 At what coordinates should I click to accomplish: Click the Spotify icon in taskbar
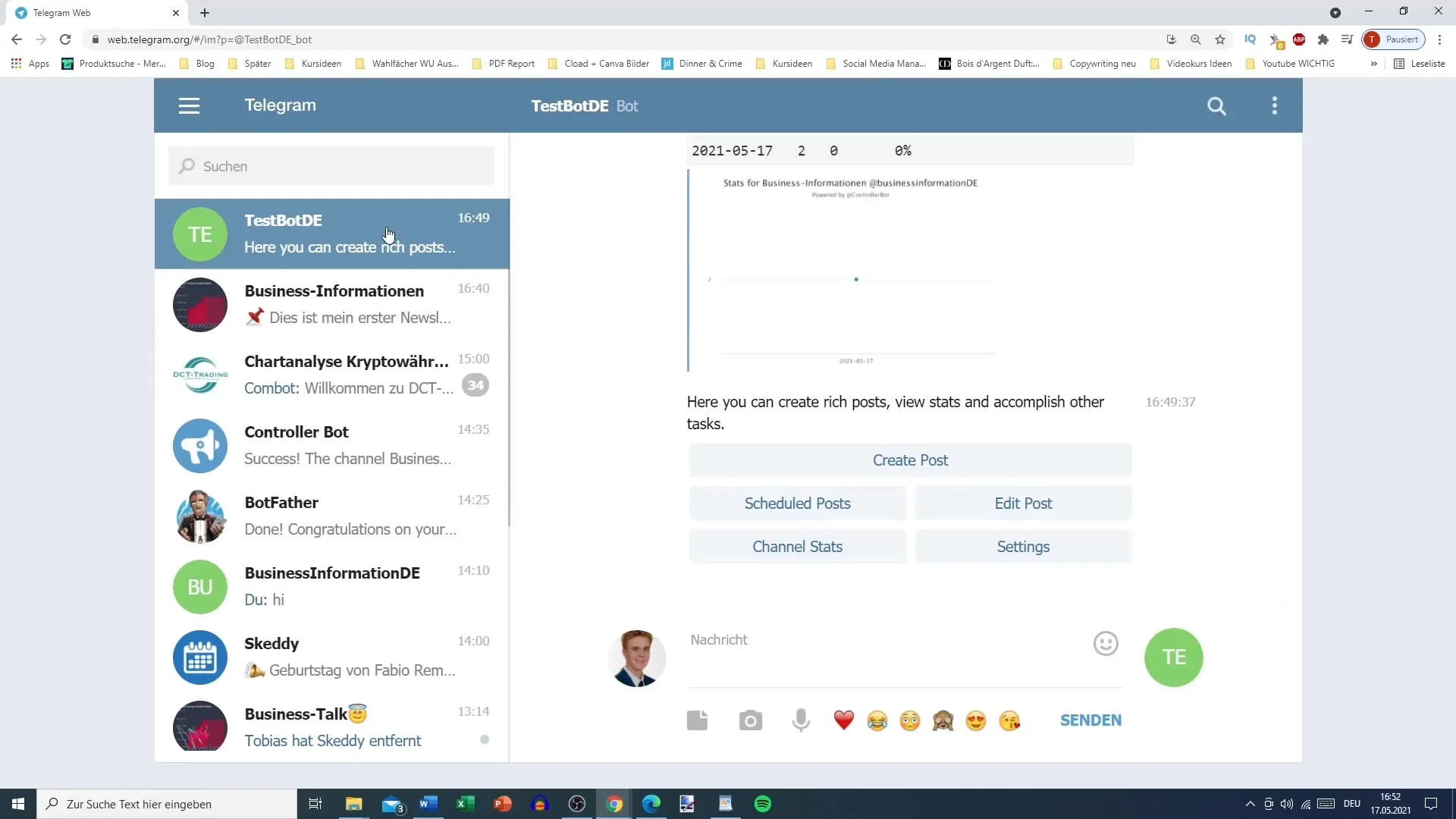coord(764,803)
